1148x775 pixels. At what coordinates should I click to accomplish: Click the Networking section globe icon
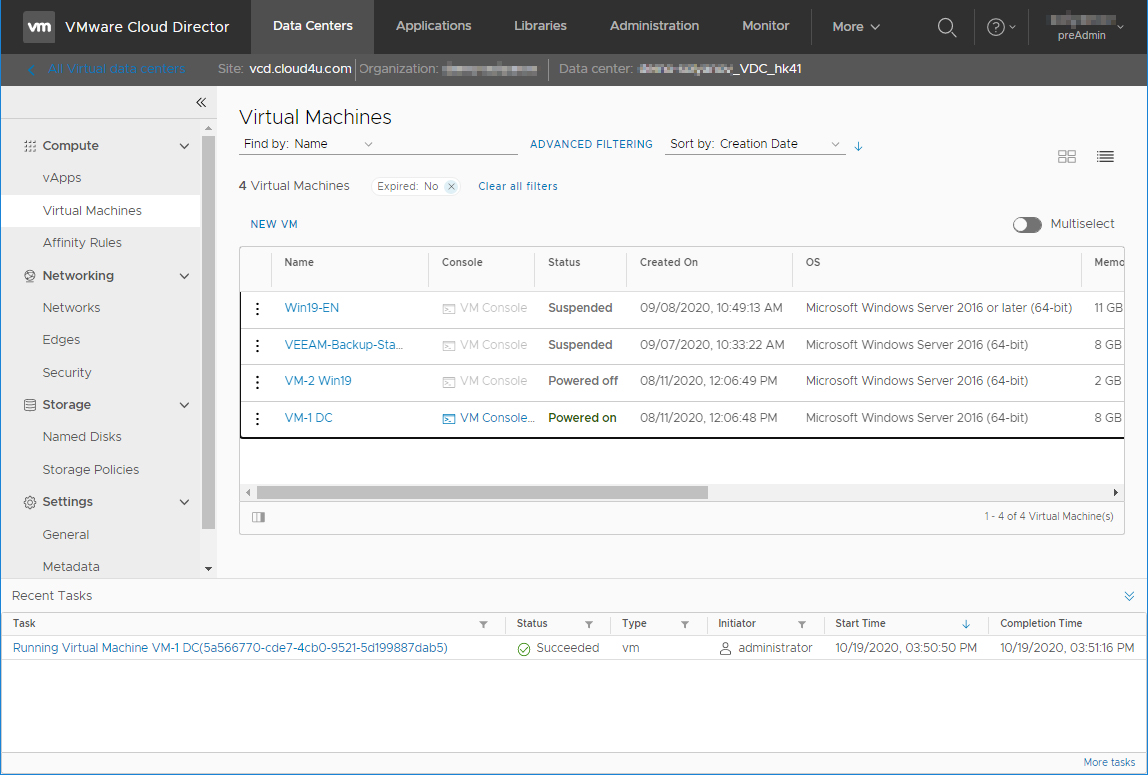[x=30, y=276]
